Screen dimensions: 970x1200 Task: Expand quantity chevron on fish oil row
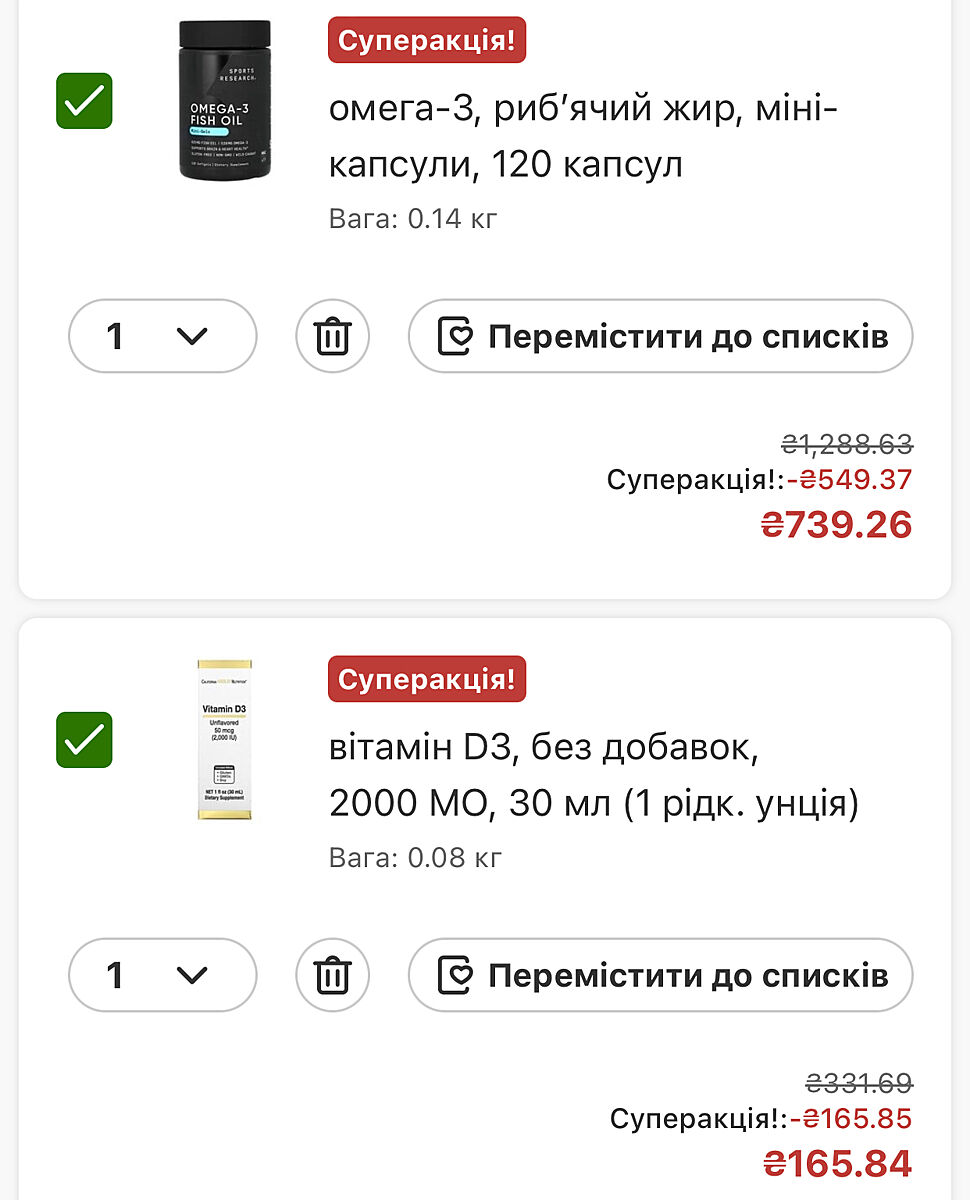pyautogui.click(x=191, y=336)
